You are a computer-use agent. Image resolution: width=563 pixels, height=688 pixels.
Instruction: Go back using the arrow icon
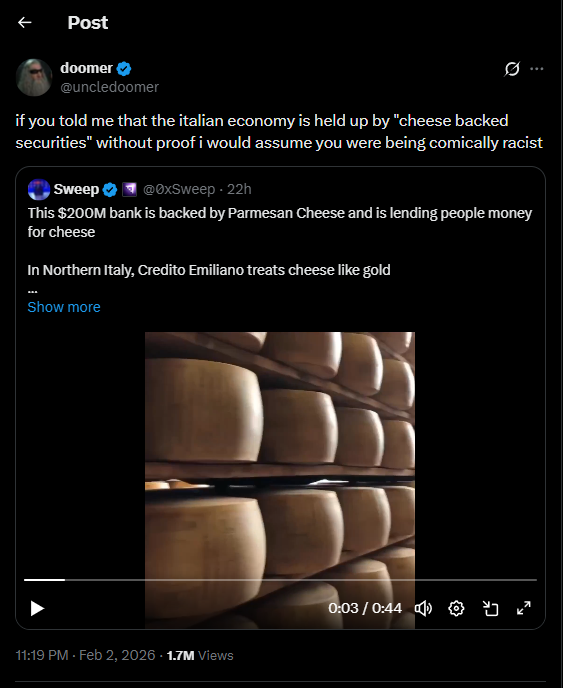coord(25,22)
